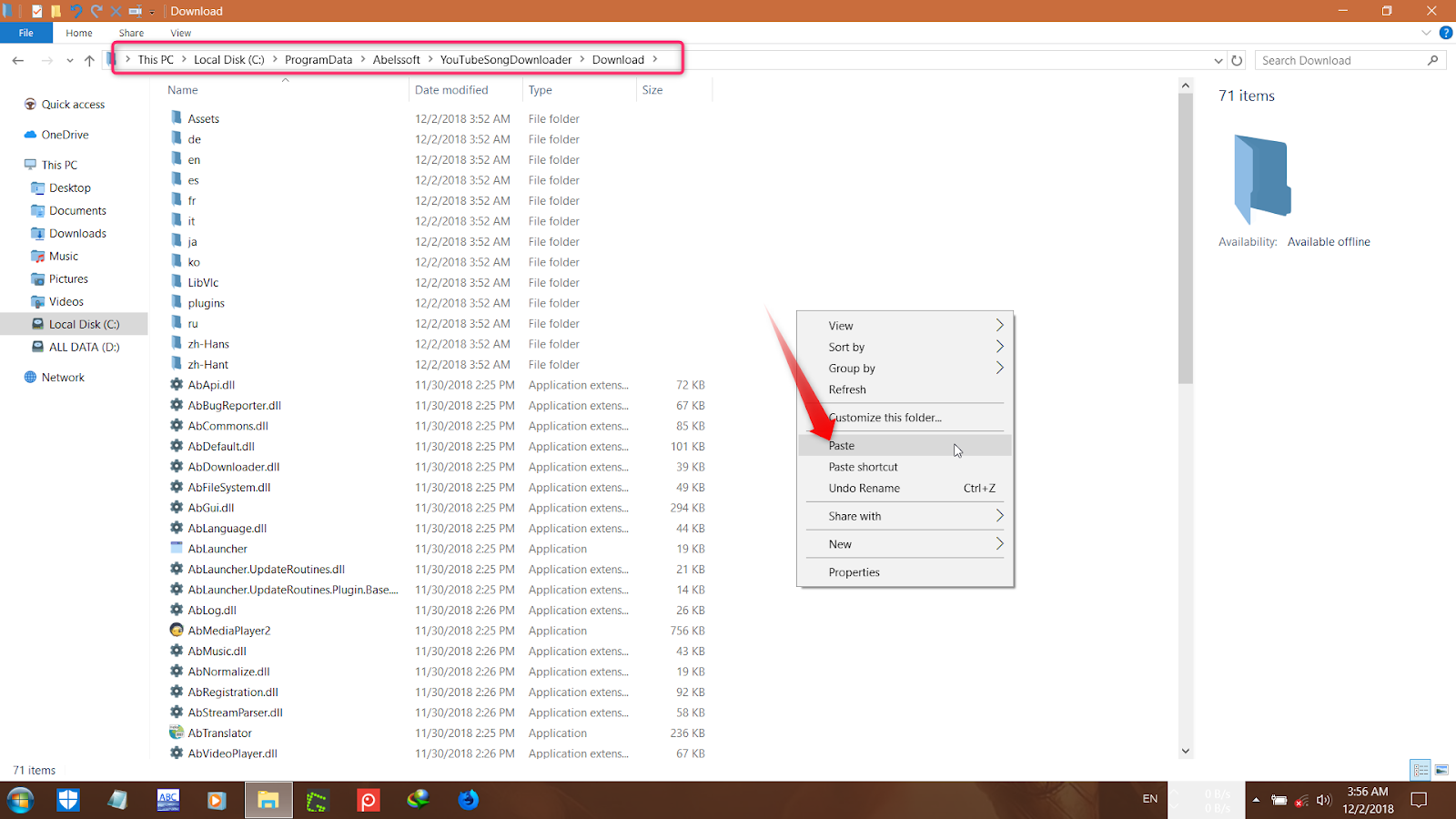The width and height of the screenshot is (1456, 819).
Task: Expand chevron after Download in breadcrumb
Action: [x=654, y=60]
